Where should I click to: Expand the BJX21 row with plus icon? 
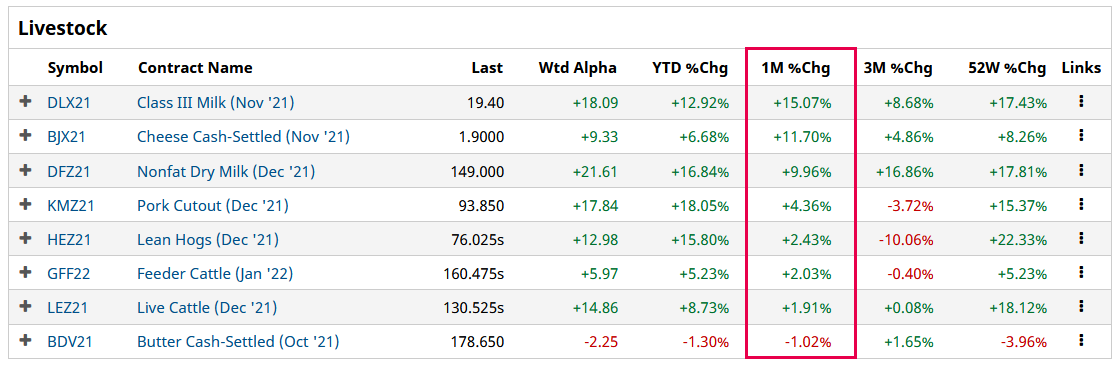[26, 135]
